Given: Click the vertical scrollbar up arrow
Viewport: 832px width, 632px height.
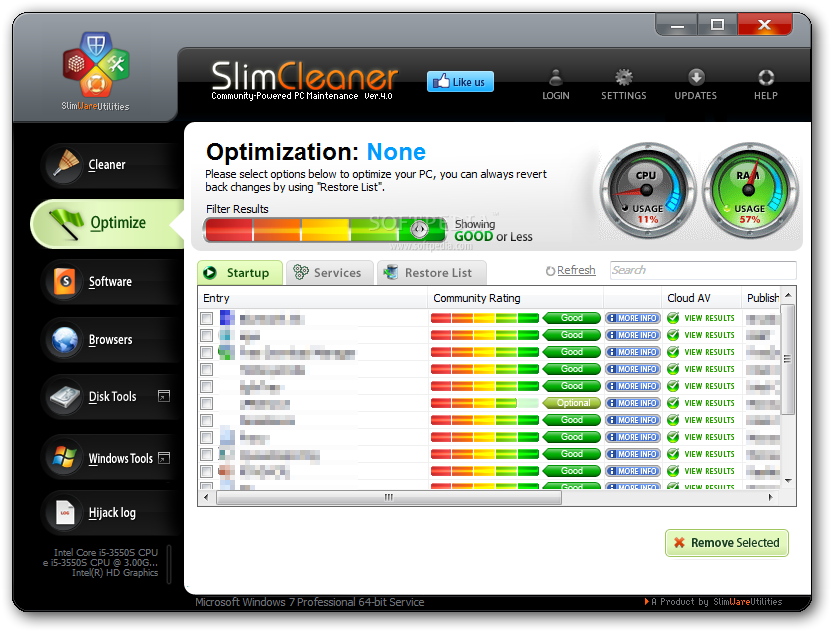Looking at the screenshot, I should pos(788,295).
